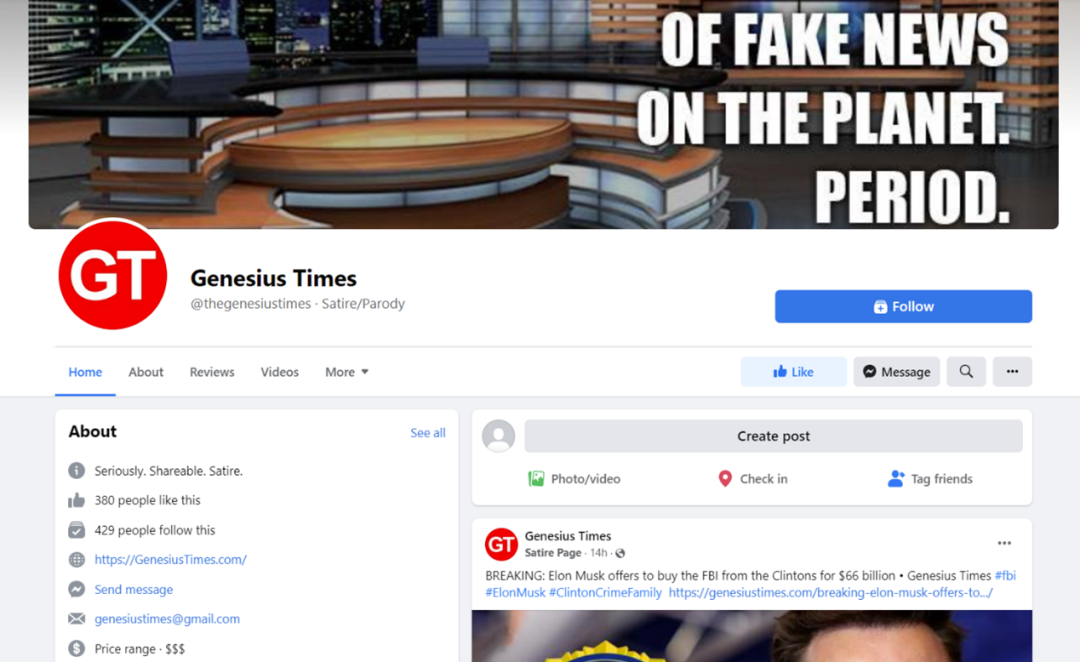Image resolution: width=1080 pixels, height=662 pixels.
Task: Click the Create post input box
Action: [x=773, y=436]
